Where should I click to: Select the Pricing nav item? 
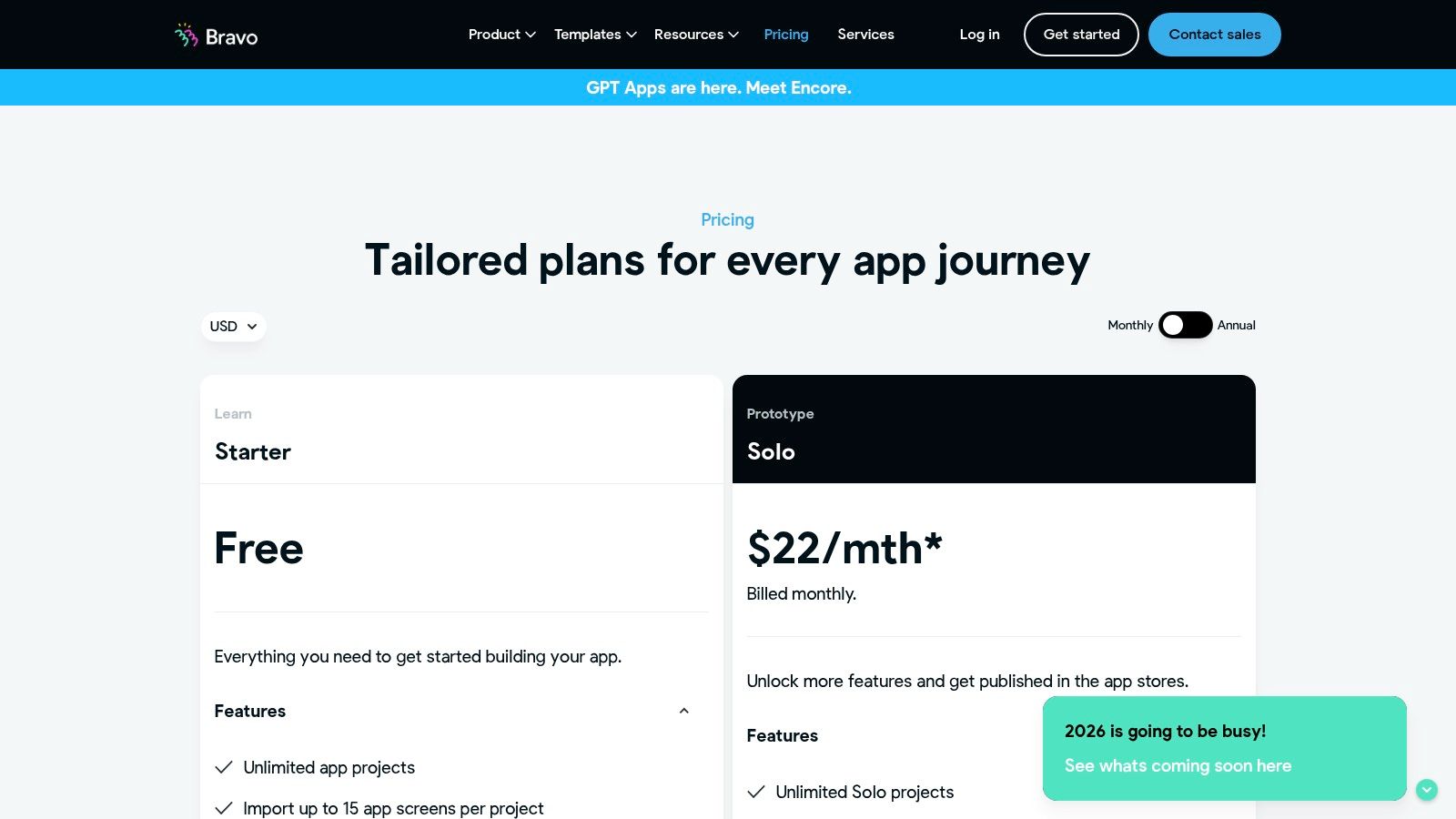point(785,35)
